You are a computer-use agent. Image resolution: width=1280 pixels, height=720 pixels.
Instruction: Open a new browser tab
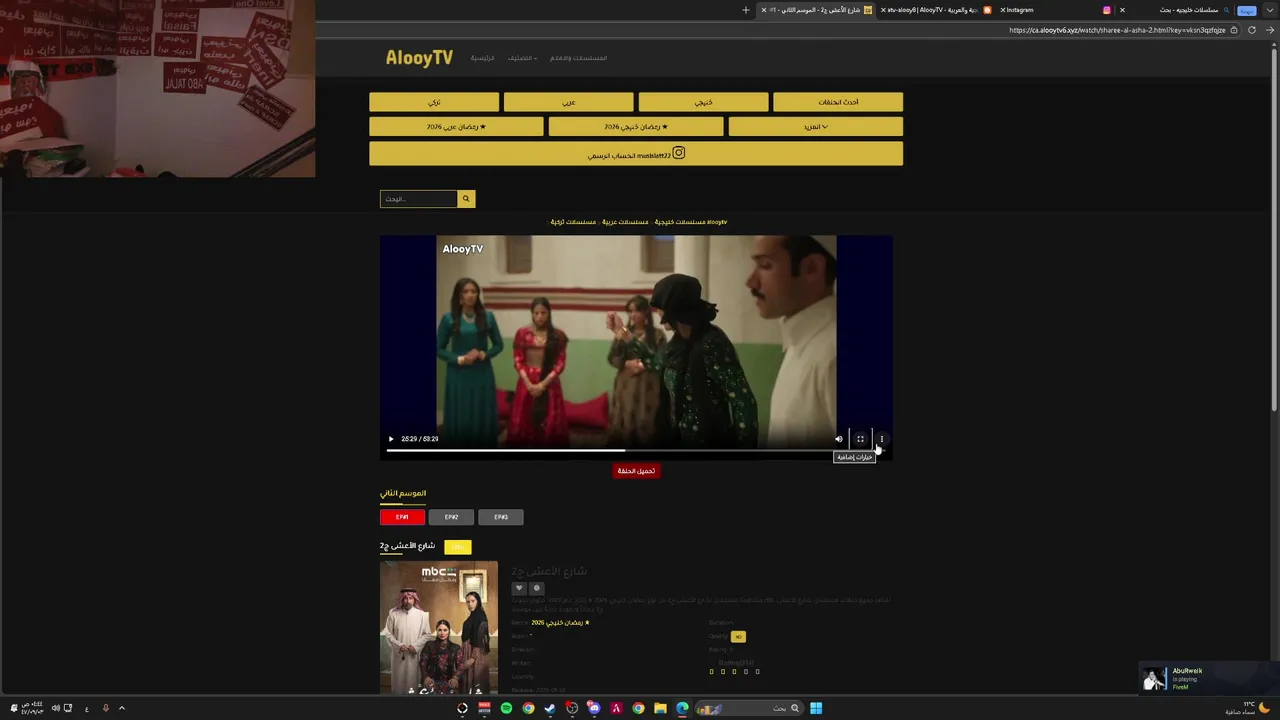pos(745,10)
